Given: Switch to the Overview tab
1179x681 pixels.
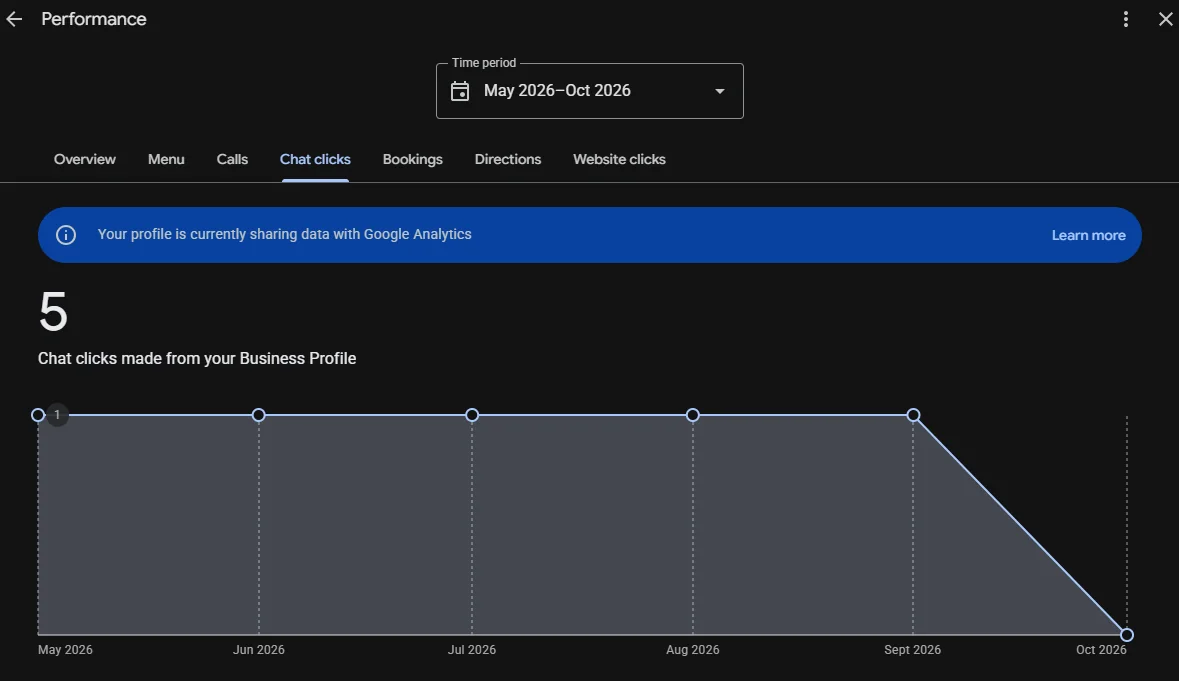Looking at the screenshot, I should 85,159.
